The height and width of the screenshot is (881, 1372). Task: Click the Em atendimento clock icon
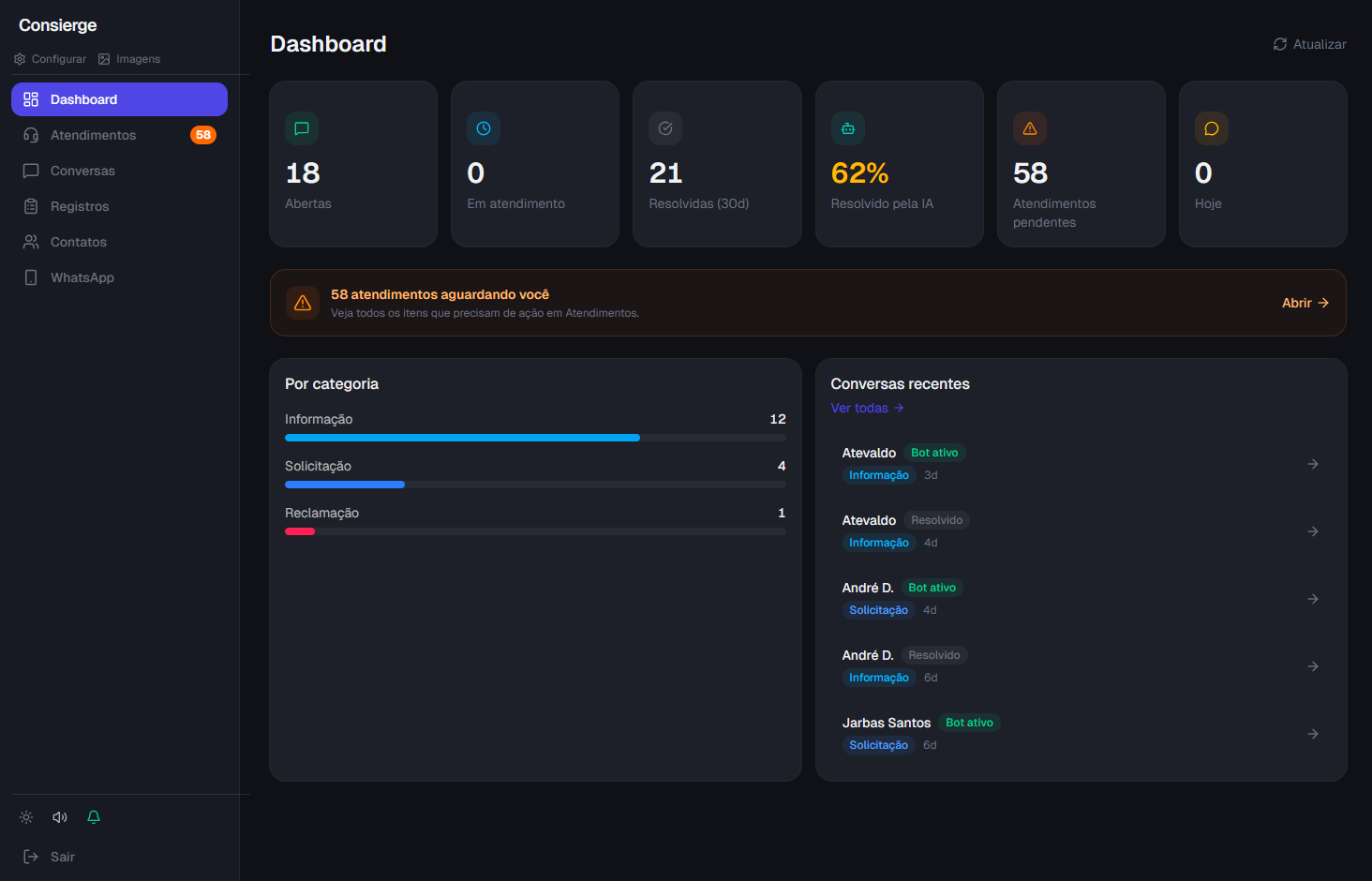pos(484,128)
